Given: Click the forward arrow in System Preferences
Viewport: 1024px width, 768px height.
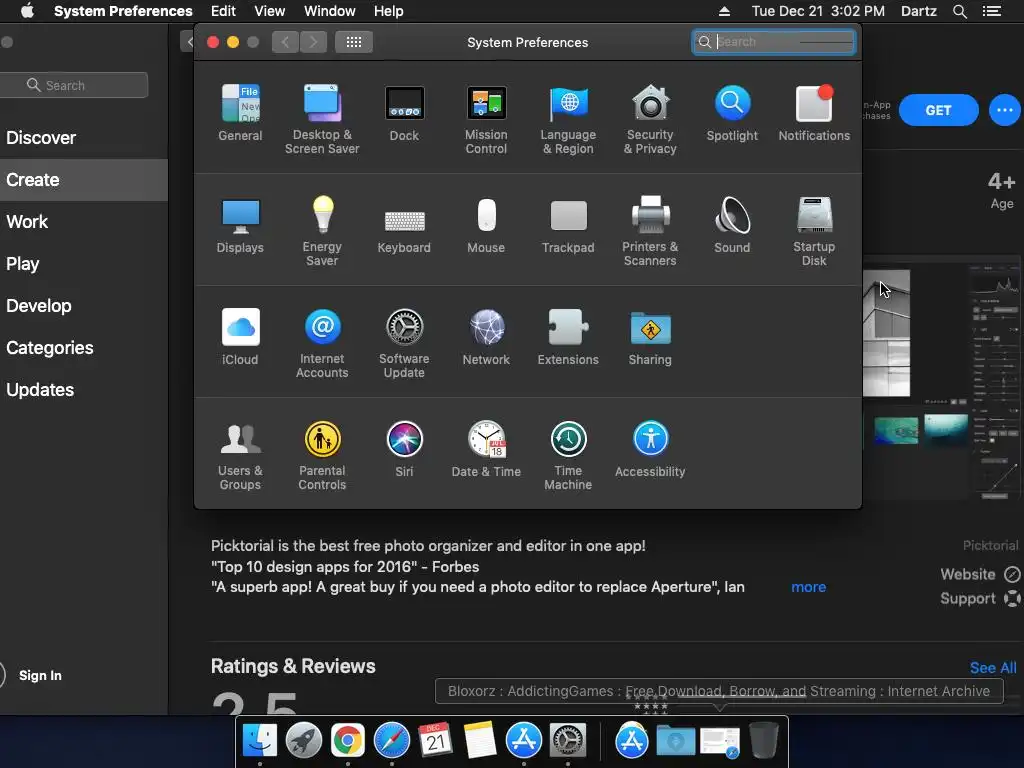Looking at the screenshot, I should tap(313, 42).
